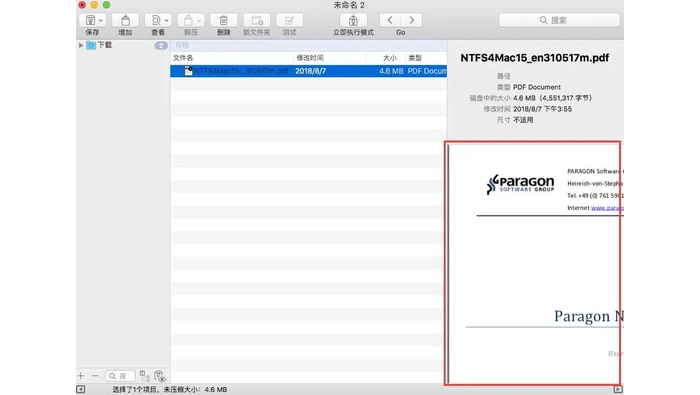Click the 删除 (Delete) trash icon

[x=224, y=21]
